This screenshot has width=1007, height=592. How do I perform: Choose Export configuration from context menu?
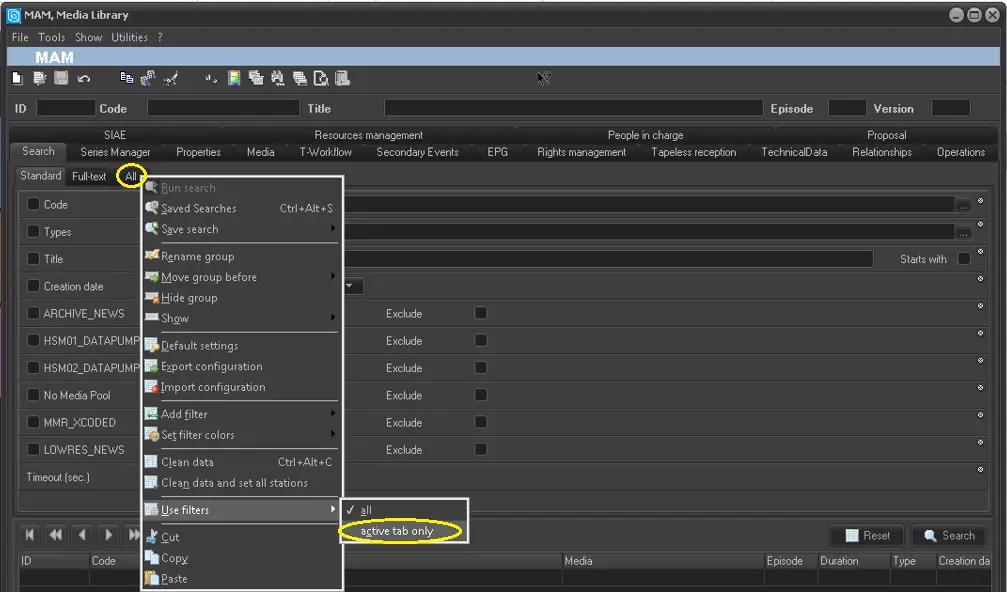(x=211, y=367)
